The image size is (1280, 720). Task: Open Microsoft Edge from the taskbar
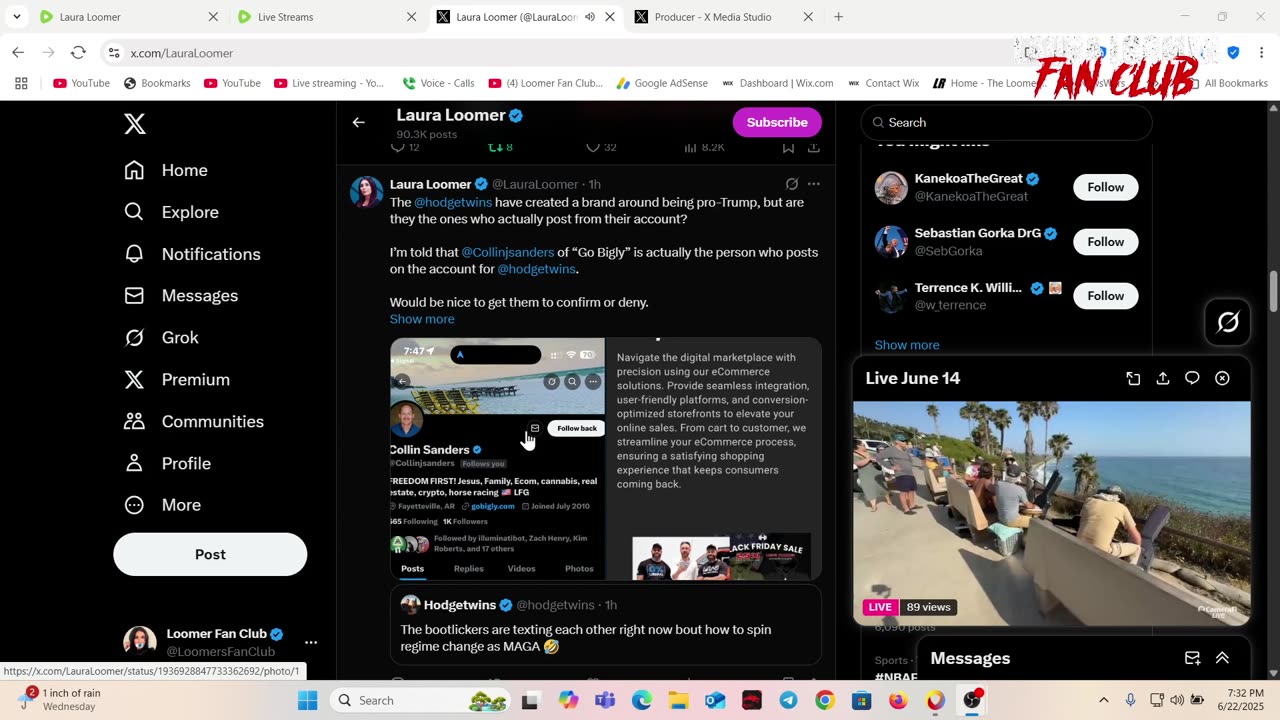pyautogui.click(x=641, y=700)
